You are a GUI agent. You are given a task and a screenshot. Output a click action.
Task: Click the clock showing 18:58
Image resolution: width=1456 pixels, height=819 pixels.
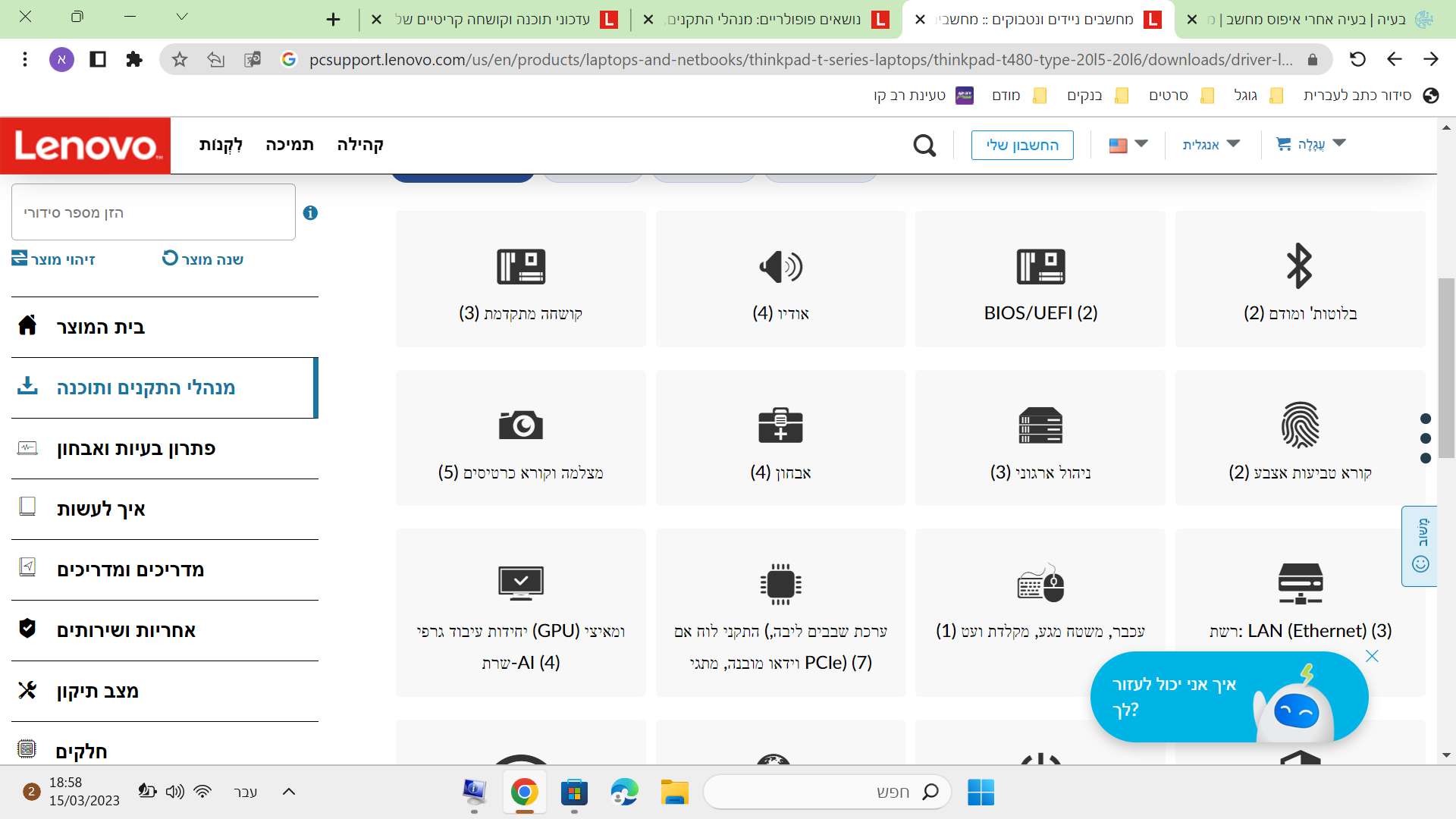click(84, 791)
